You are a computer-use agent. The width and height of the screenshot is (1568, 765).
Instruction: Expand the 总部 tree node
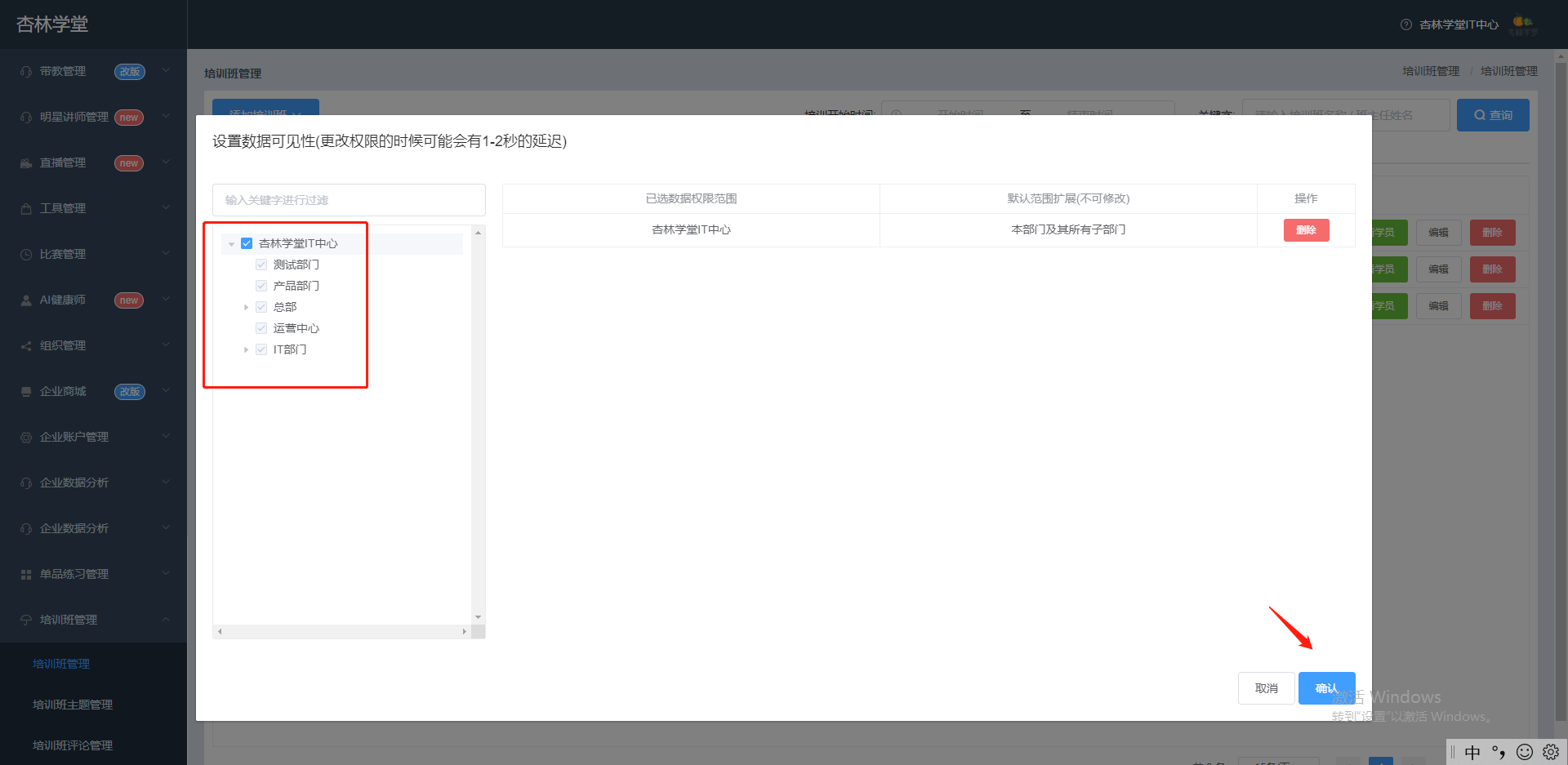[x=246, y=307]
